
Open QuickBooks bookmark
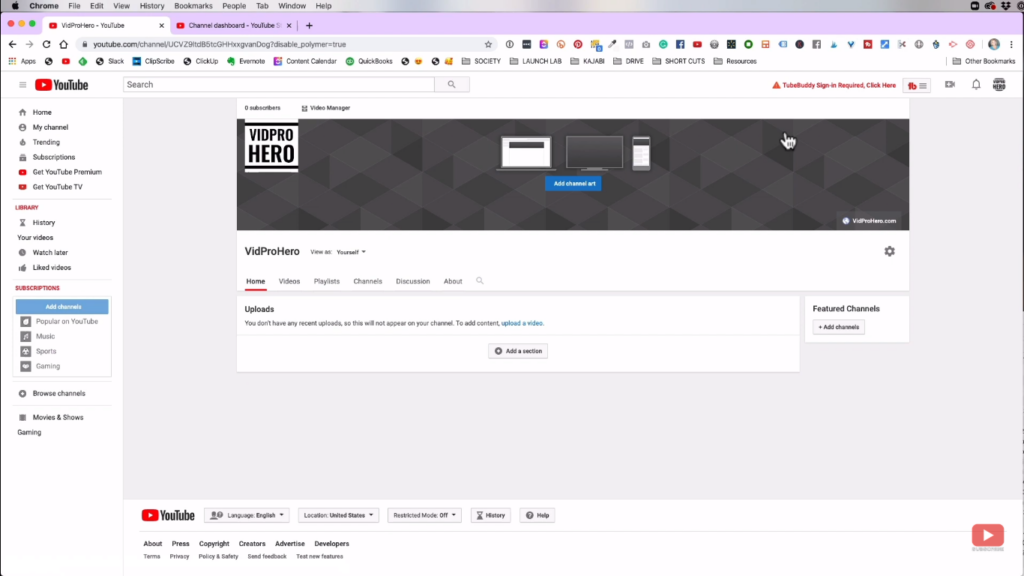[x=369, y=61]
